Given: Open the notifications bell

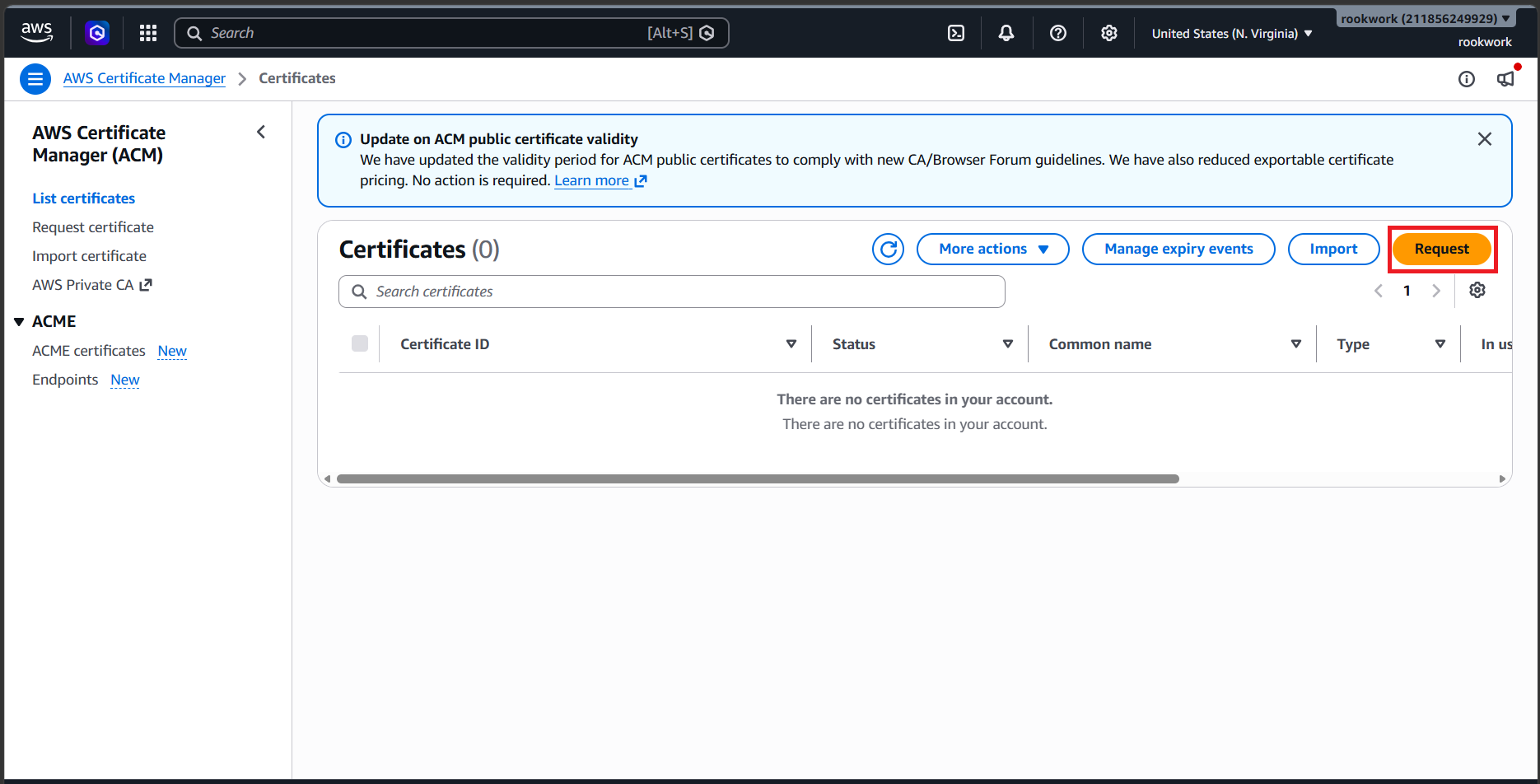Looking at the screenshot, I should tap(1006, 33).
